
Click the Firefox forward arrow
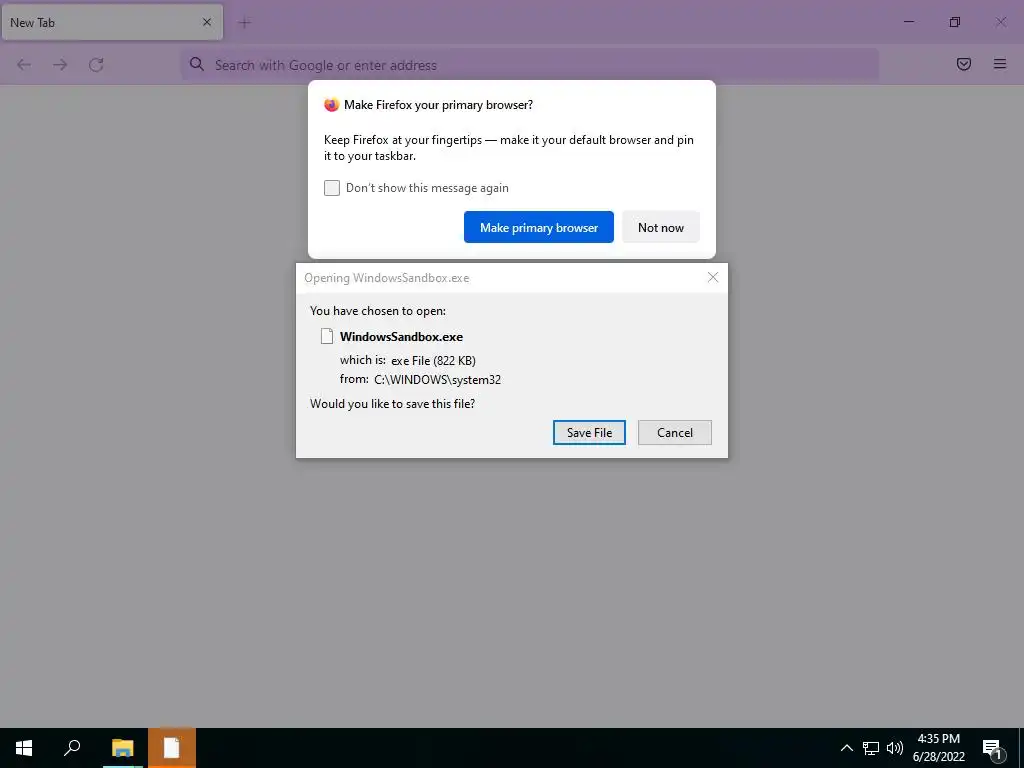tap(60, 65)
